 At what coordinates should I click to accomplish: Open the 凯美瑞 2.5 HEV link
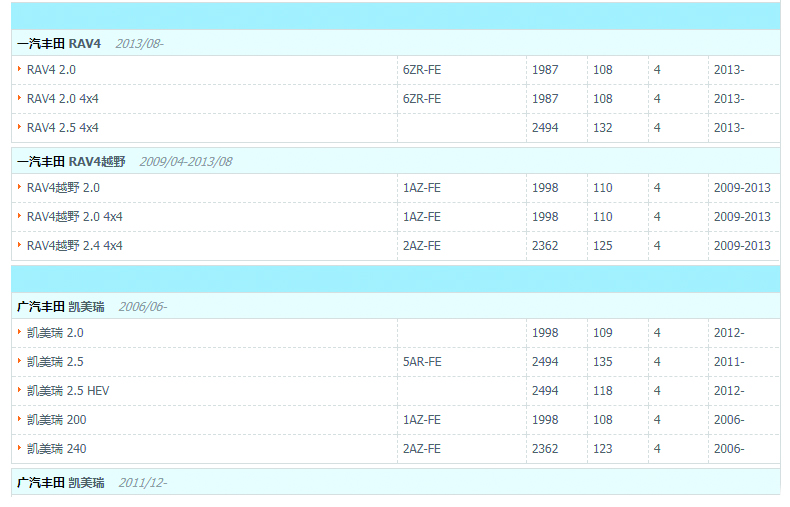pyautogui.click(x=68, y=391)
